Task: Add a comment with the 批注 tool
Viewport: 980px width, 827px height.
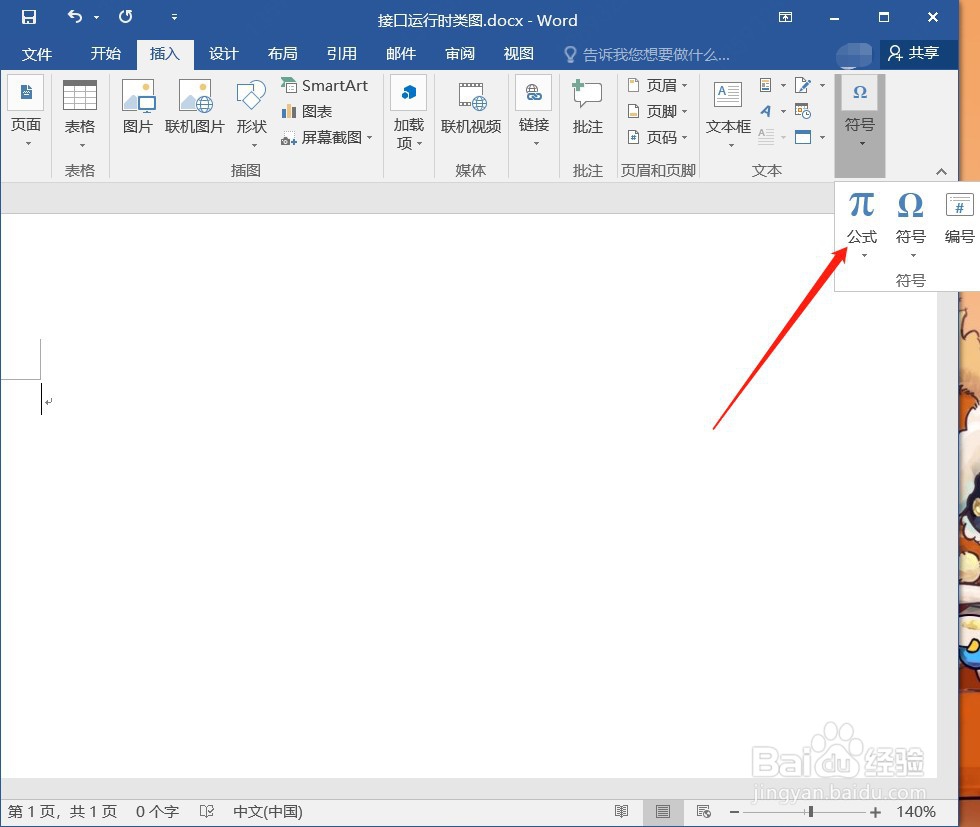Action: [x=586, y=110]
